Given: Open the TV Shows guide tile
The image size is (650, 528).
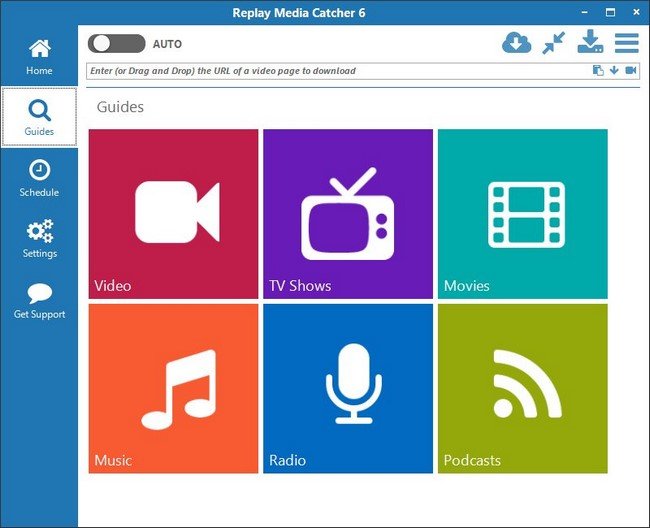Looking at the screenshot, I should [x=348, y=214].
